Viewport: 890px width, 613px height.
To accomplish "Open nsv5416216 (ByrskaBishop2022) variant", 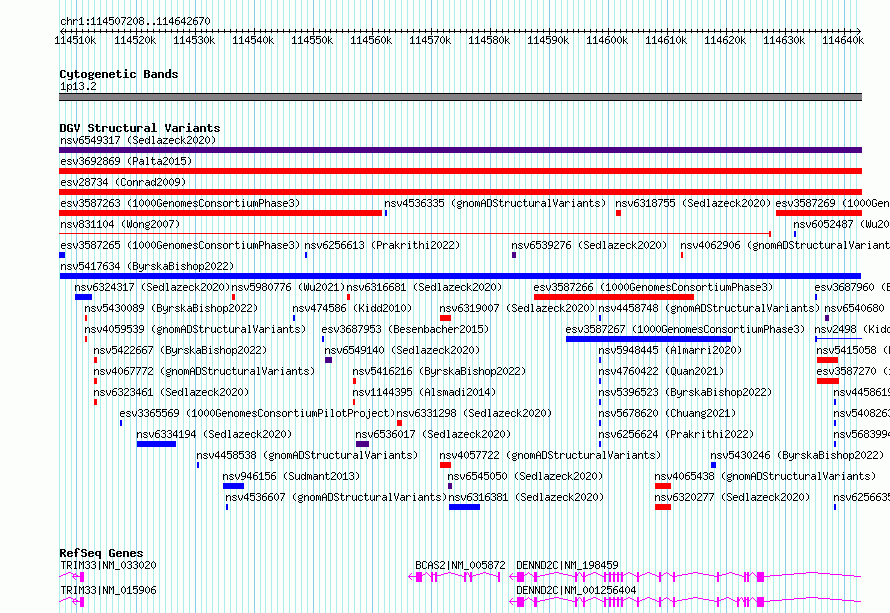I will [x=439, y=371].
